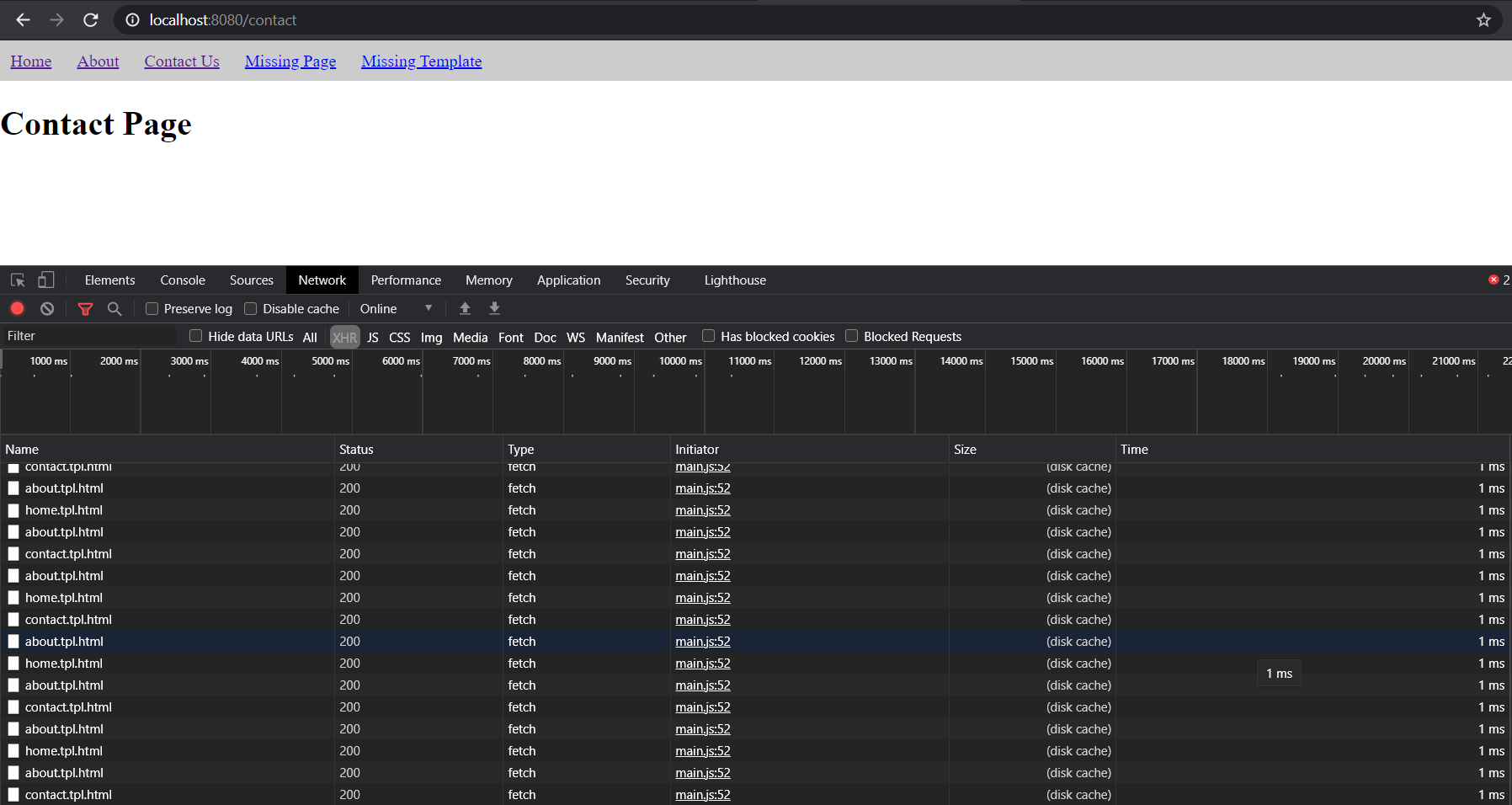The width and height of the screenshot is (1512, 805).
Task: Open the network search icon
Action: (114, 308)
